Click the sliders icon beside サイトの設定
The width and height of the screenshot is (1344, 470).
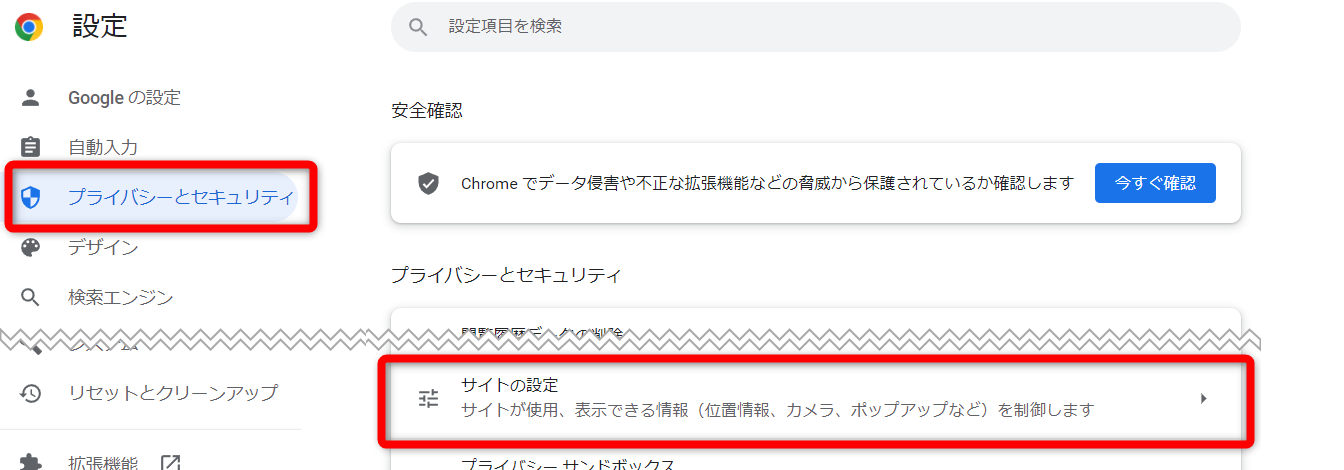tap(429, 398)
